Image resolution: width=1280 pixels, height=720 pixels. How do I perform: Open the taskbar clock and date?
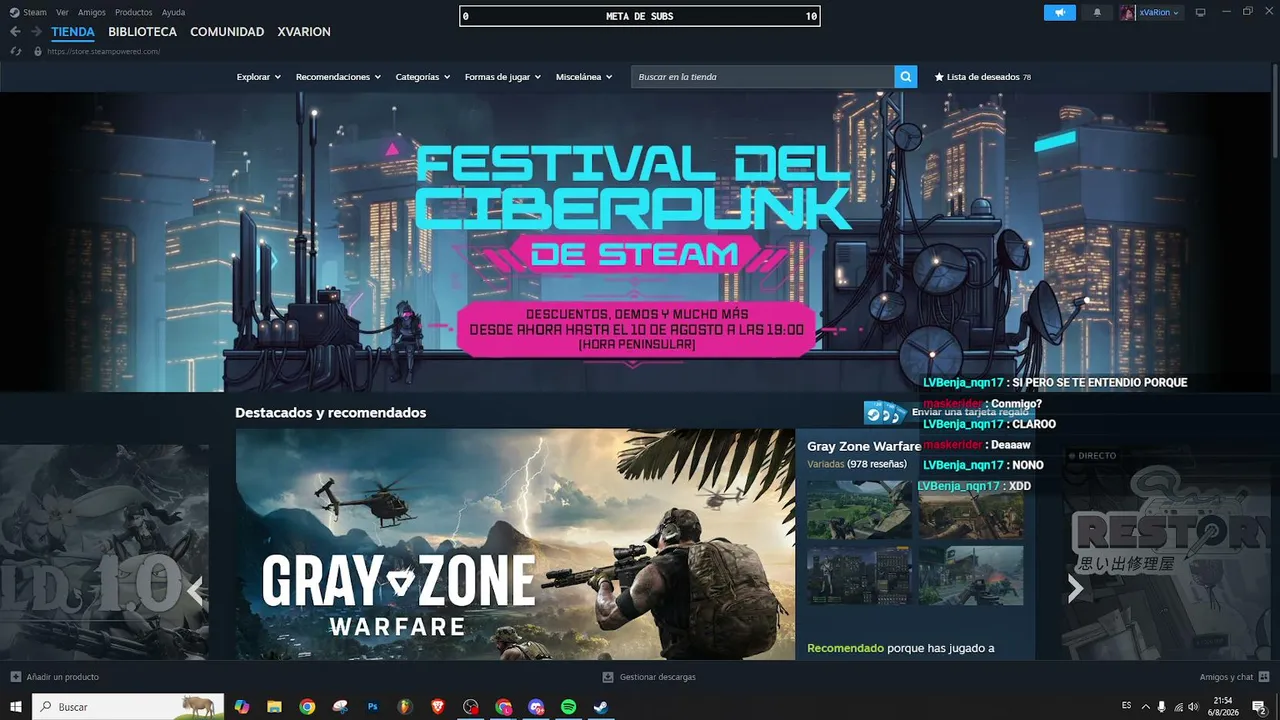tap(1223, 707)
